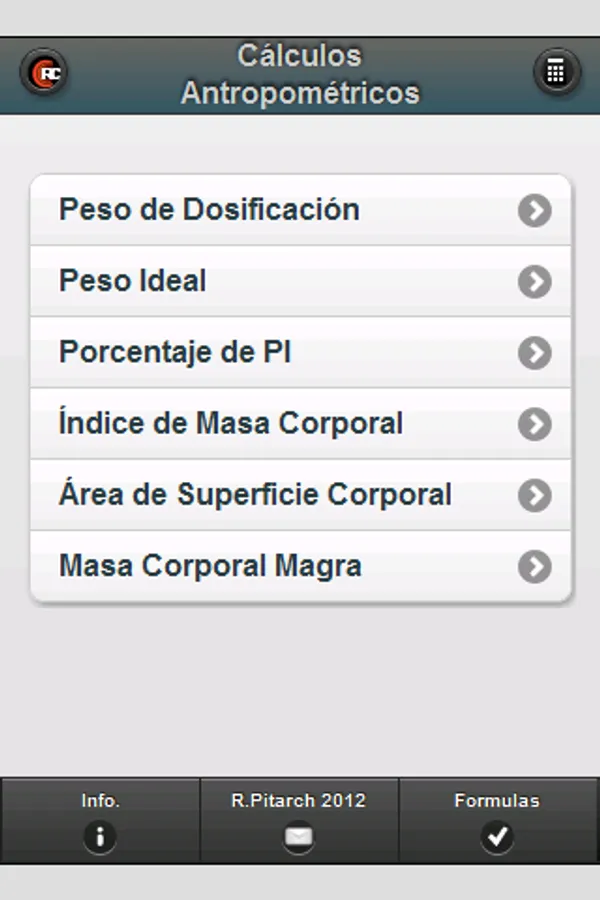Open the Peso de Dosificación item
The image size is (600, 900).
pyautogui.click(x=210, y=210)
